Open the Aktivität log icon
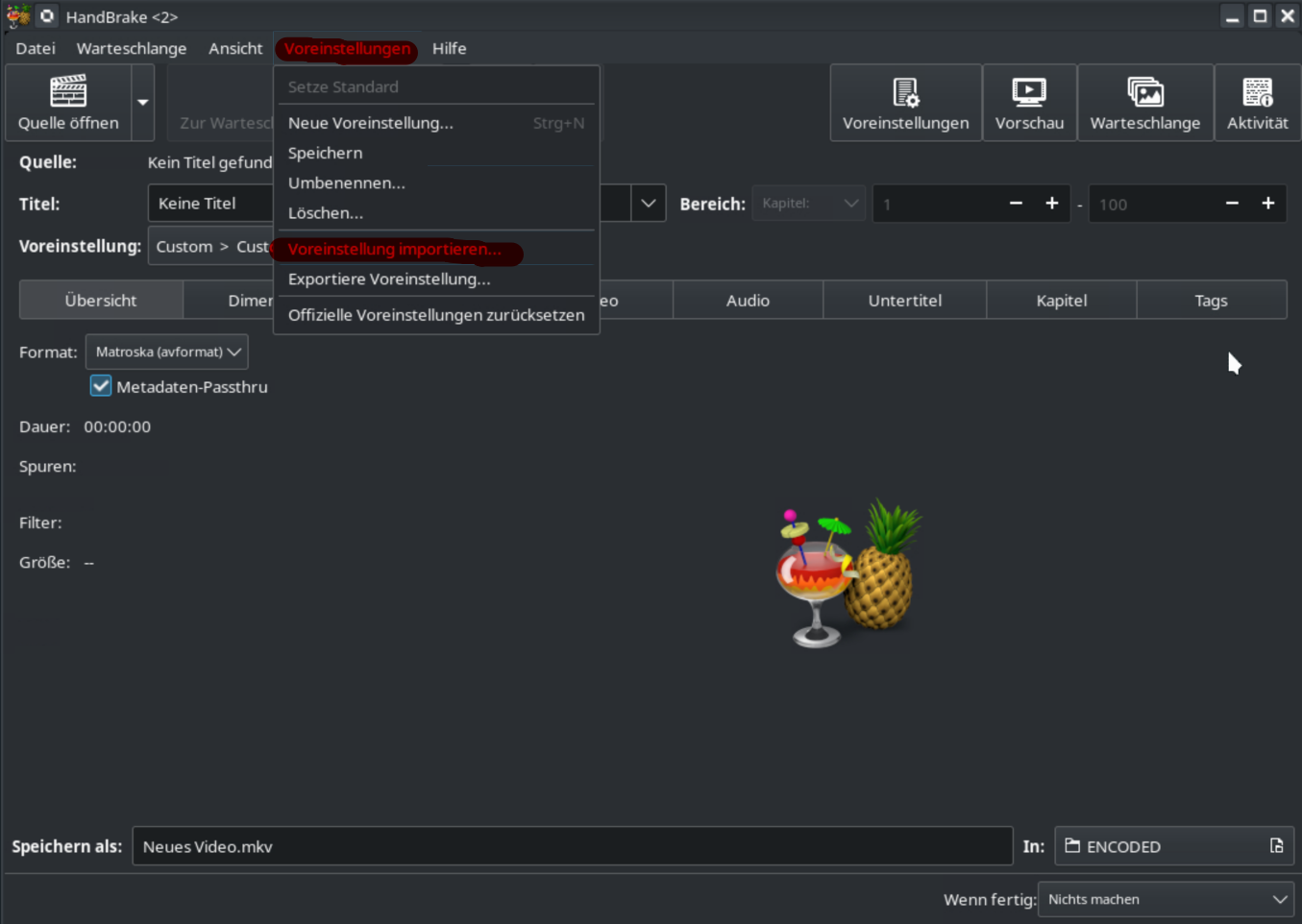This screenshot has height=924, width=1302. click(1258, 92)
